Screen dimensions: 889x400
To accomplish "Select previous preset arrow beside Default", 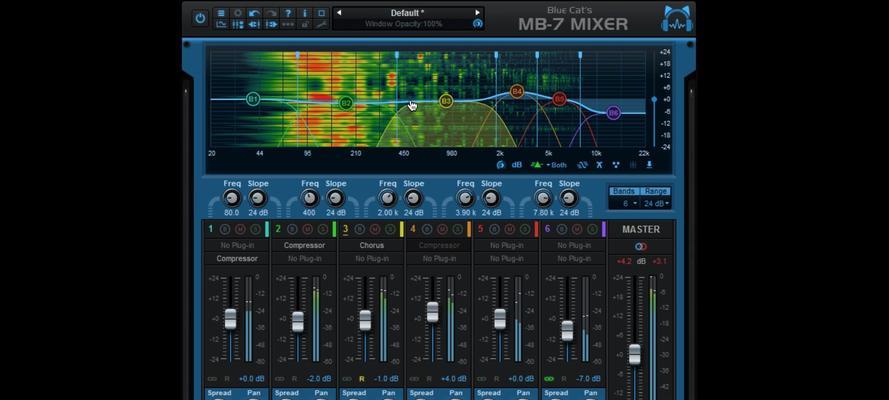I will click(339, 12).
